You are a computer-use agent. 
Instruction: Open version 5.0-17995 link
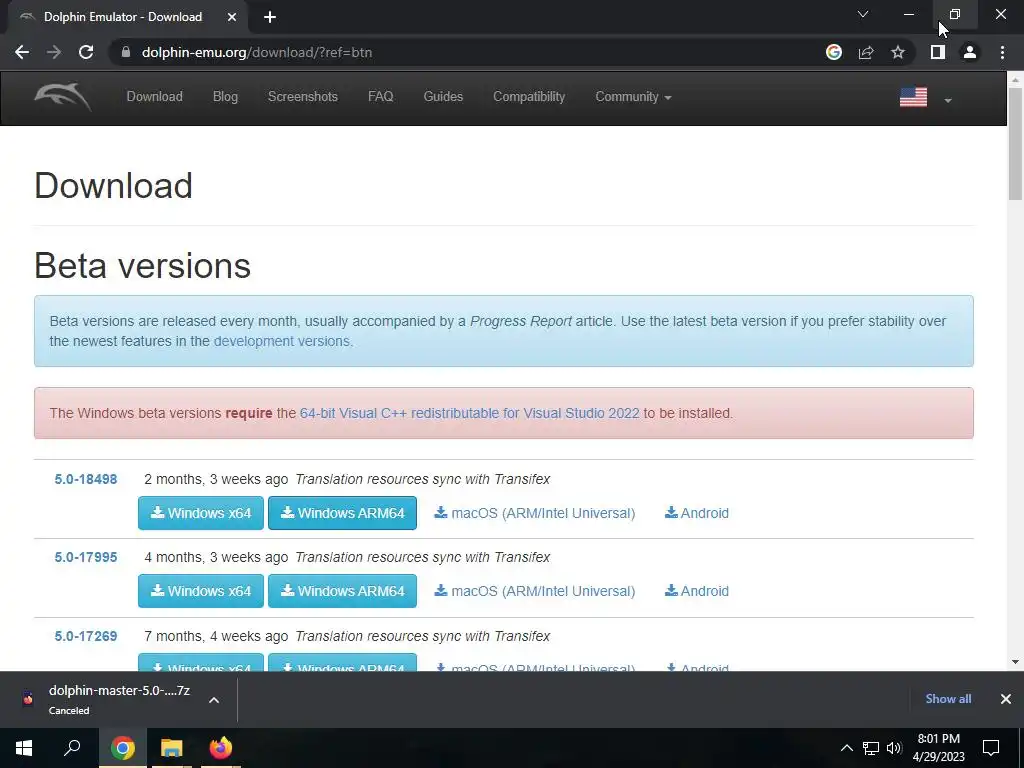tap(86, 558)
